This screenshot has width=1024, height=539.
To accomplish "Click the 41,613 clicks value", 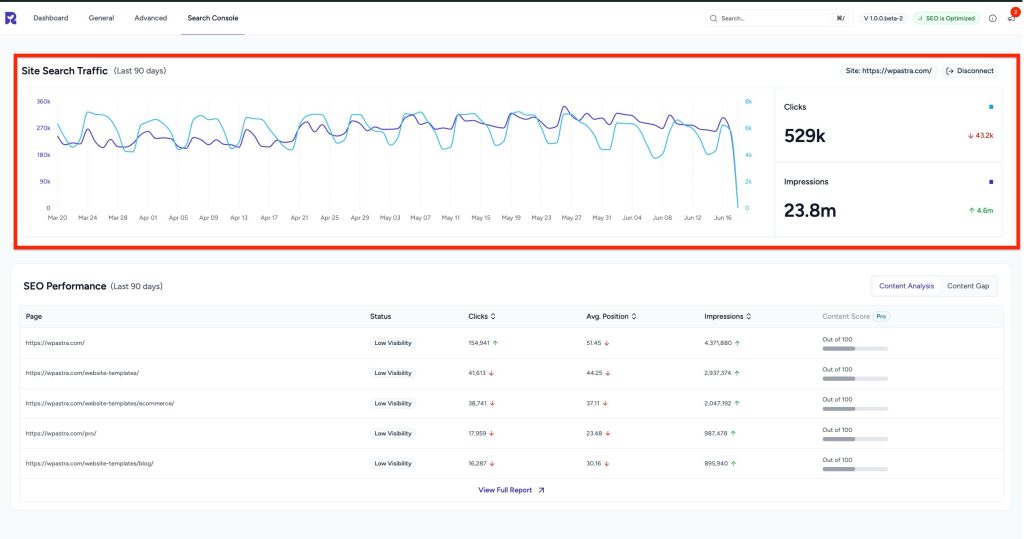I will coord(477,373).
